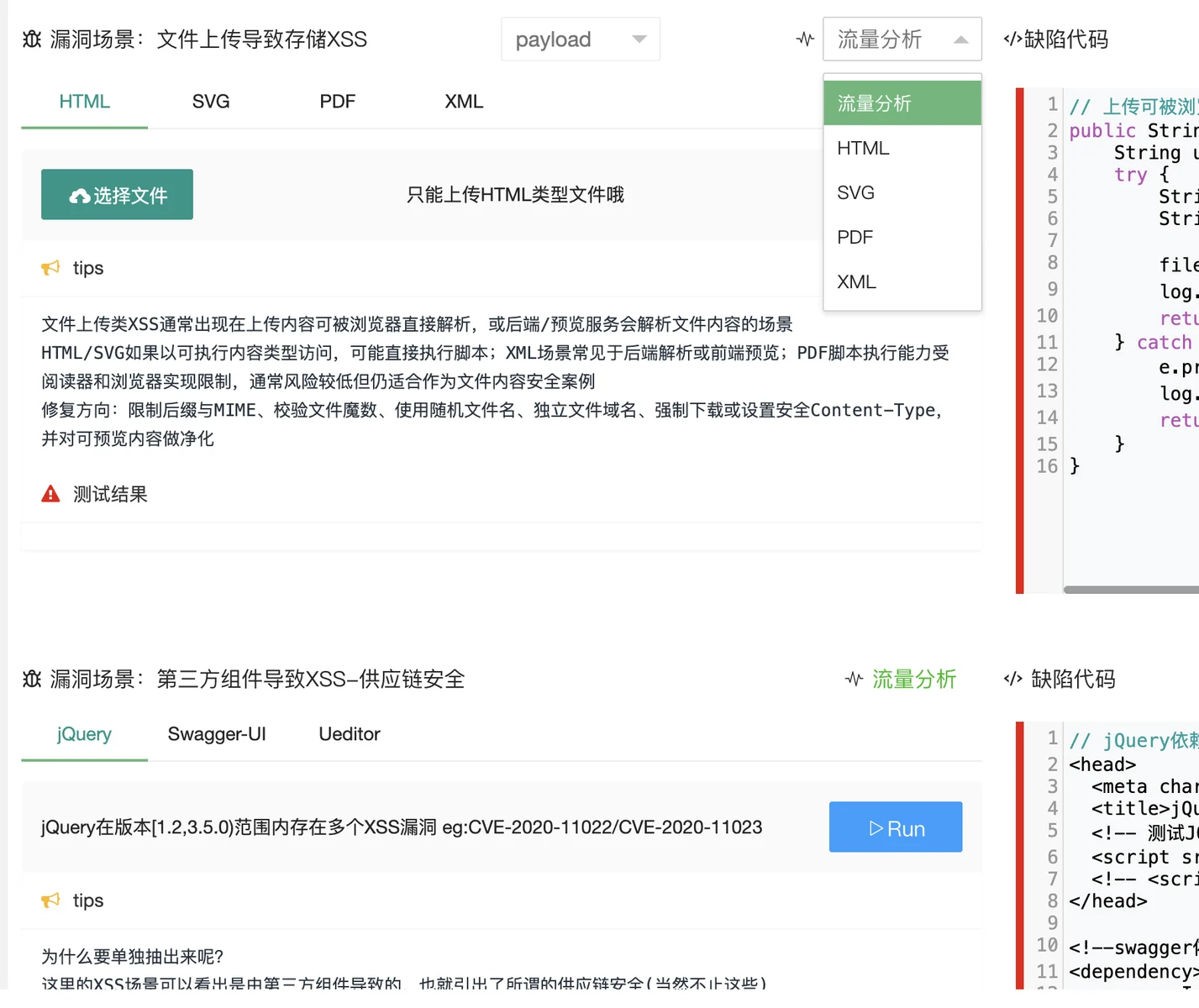1199x1008 pixels.
Task: Click the text 只能上传HTML类型文件哦
Action: click(x=515, y=195)
